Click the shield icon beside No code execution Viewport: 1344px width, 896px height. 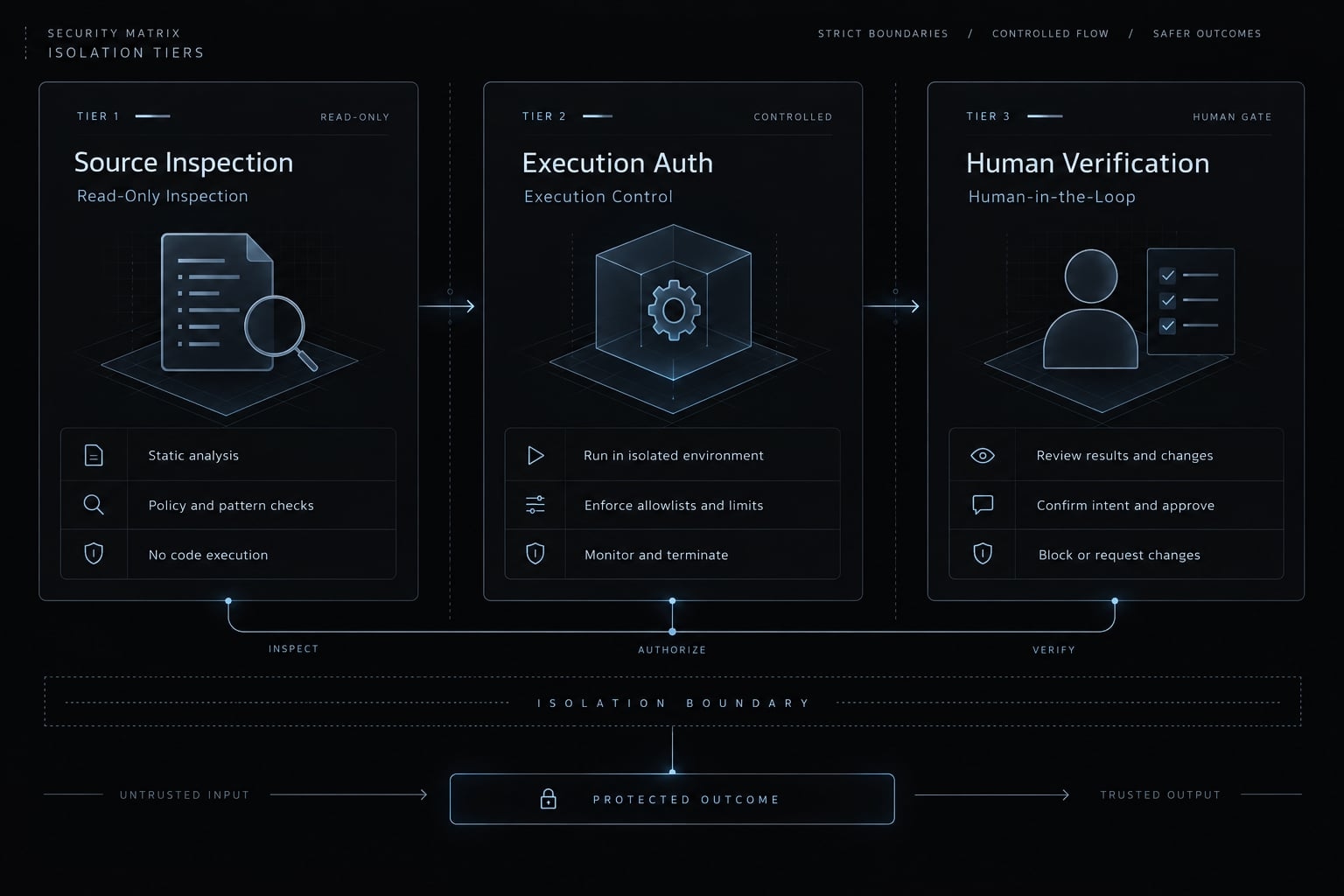coord(94,554)
